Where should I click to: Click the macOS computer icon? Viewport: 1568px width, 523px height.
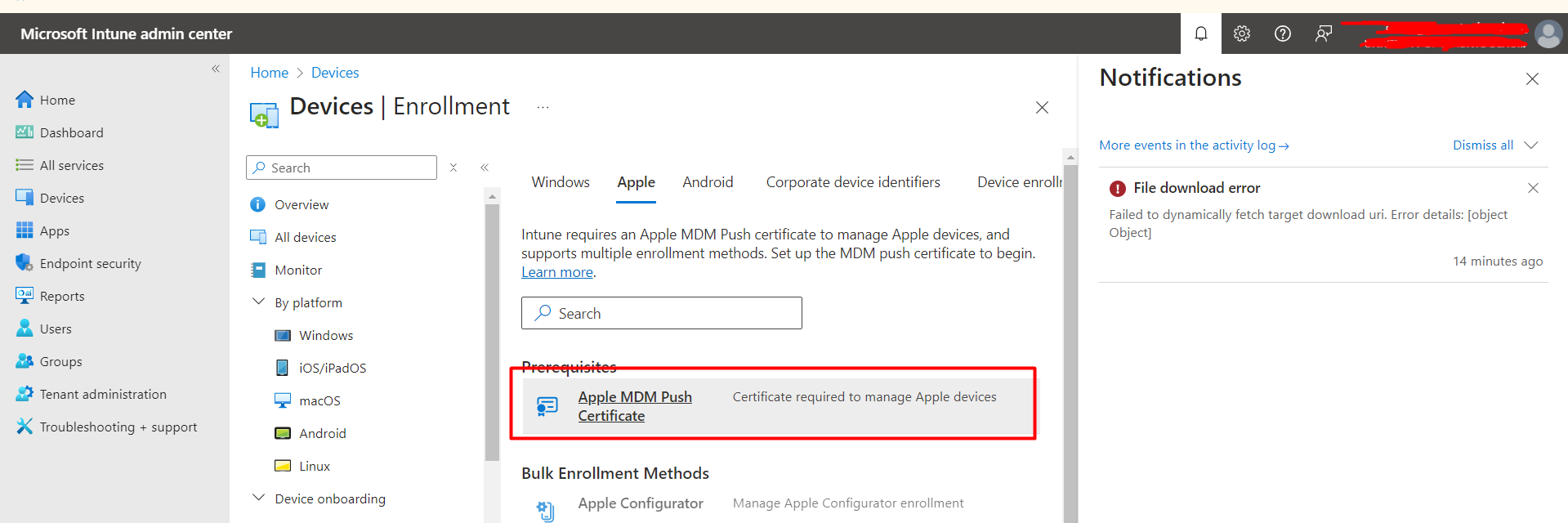pyautogui.click(x=283, y=400)
